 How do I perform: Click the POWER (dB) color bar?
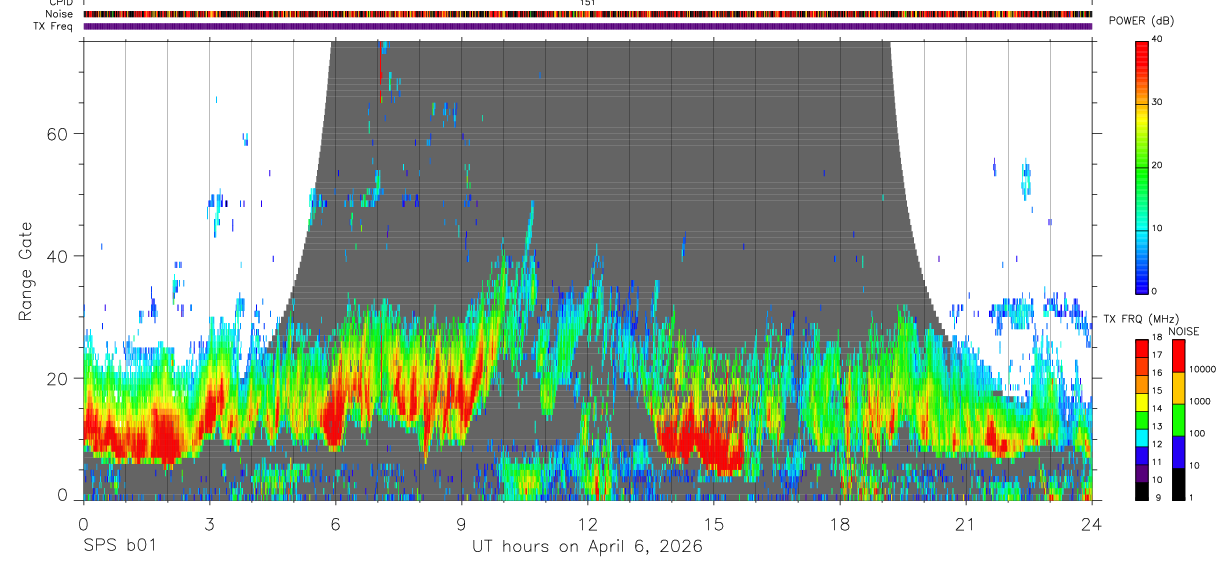(x=1142, y=166)
